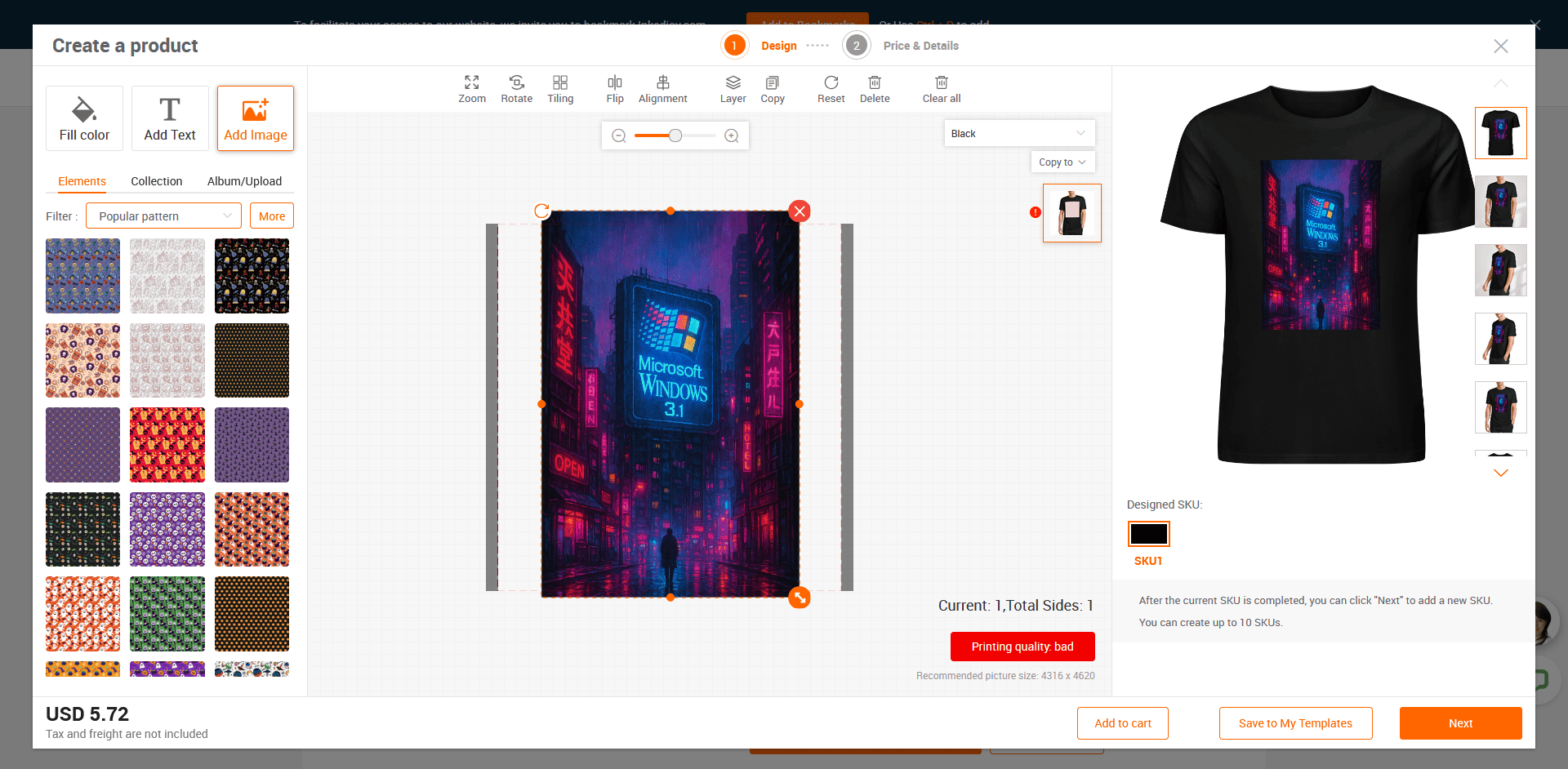1568x769 pixels.
Task: Open the Popular pattern filter dropdown
Action: click(163, 216)
